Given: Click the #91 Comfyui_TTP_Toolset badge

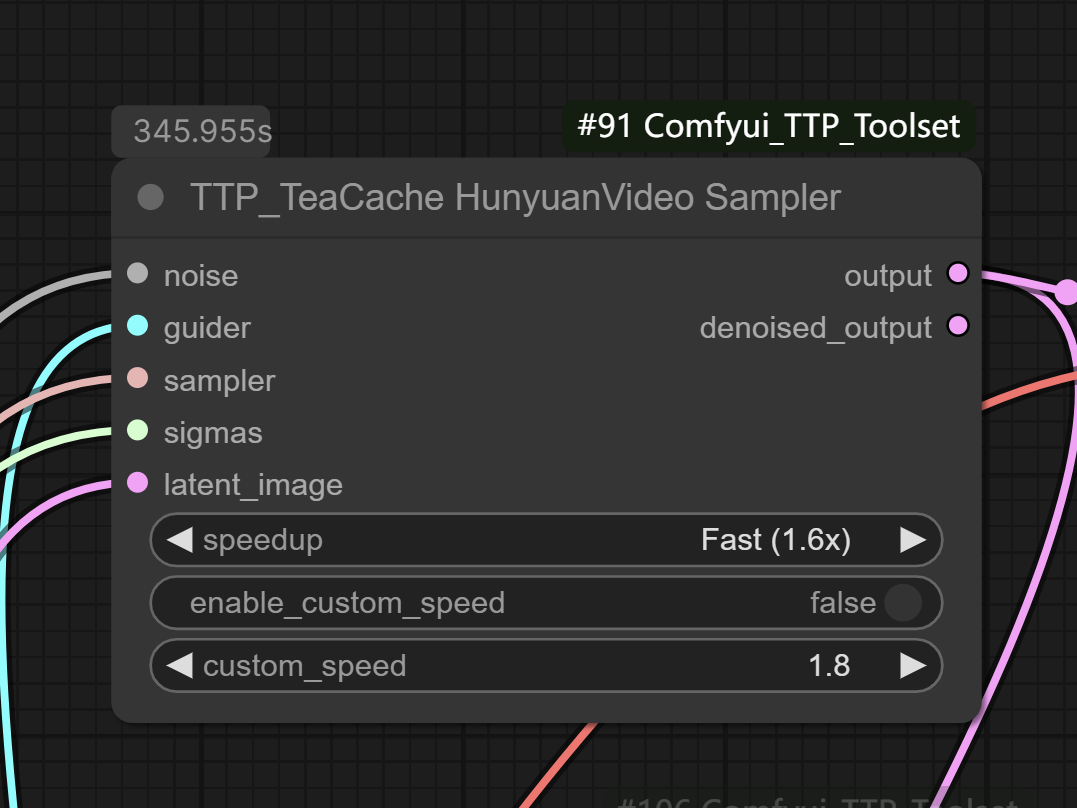Looking at the screenshot, I should pyautogui.click(x=769, y=127).
